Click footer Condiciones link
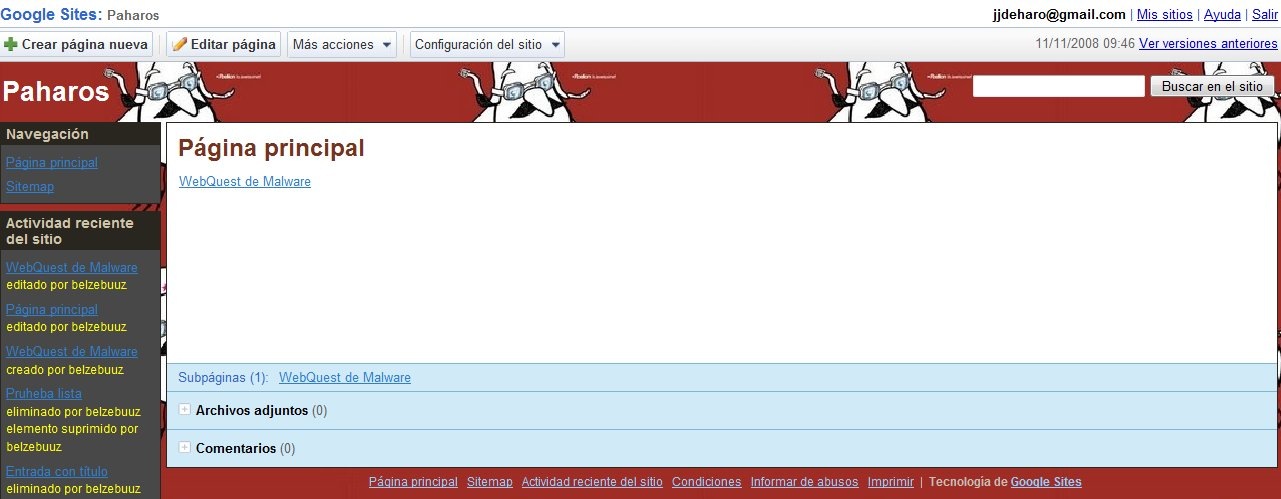1281x499 pixels. (707, 482)
